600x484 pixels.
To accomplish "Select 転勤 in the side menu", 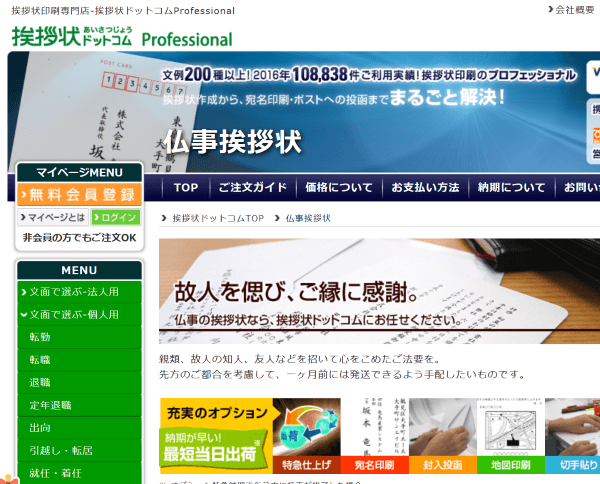I will click(x=80, y=337).
